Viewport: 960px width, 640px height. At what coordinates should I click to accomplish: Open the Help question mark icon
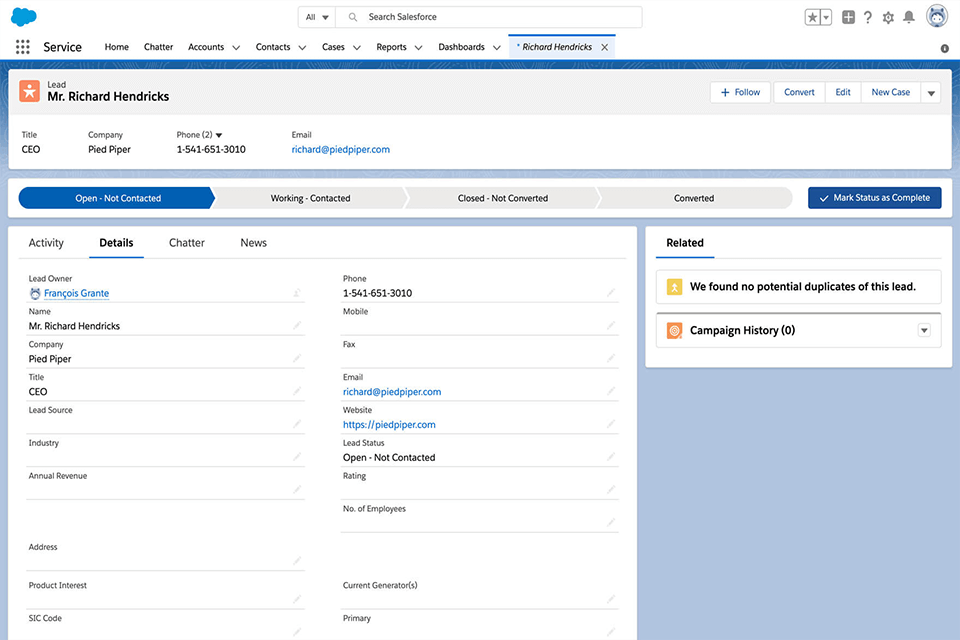[868, 17]
